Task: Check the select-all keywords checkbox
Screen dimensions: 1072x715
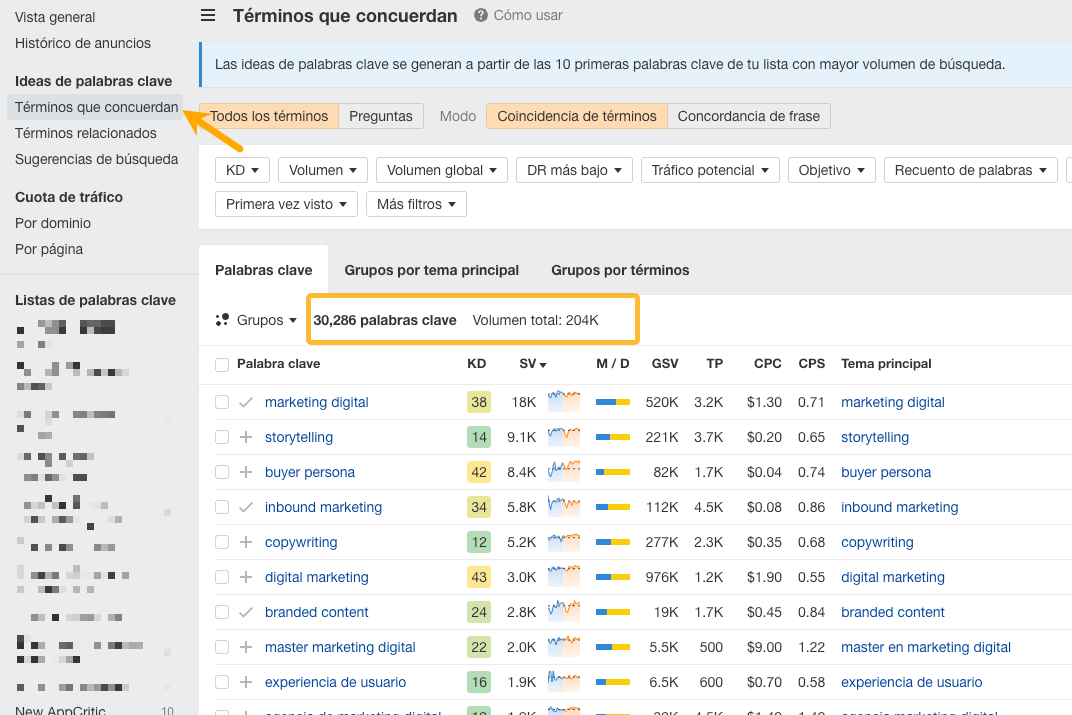Action: 221,364
